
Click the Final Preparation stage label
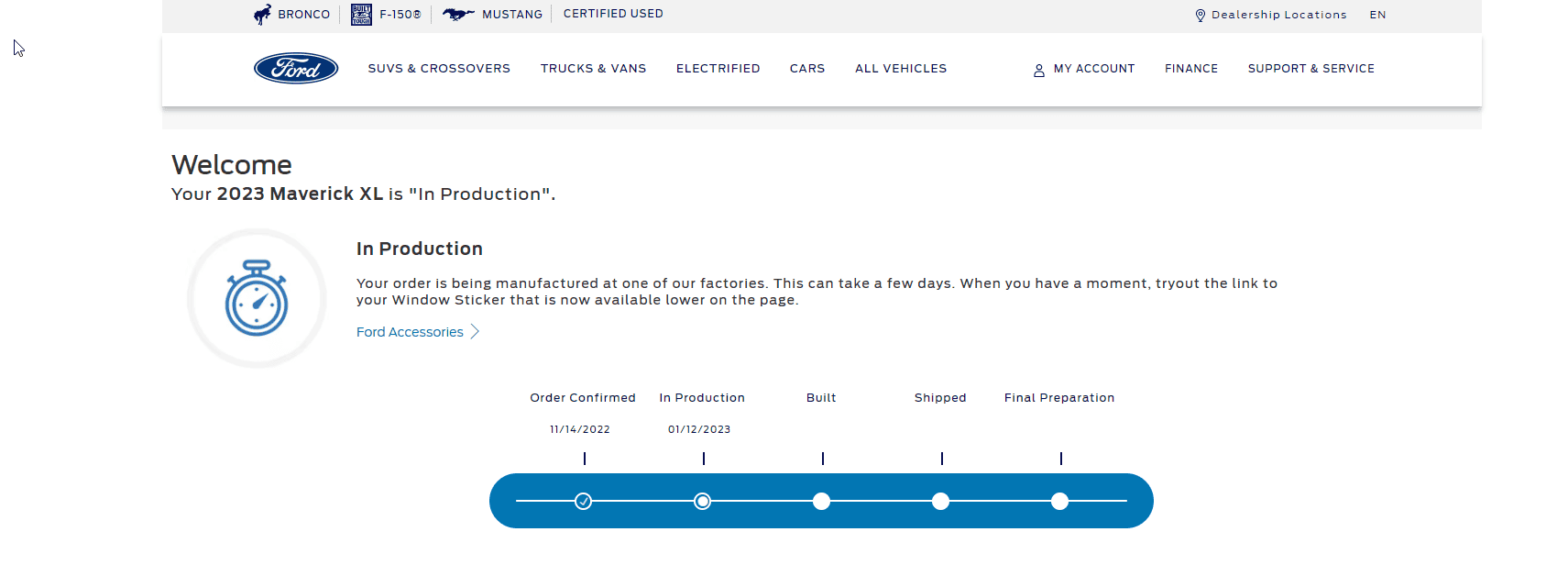tap(1059, 398)
